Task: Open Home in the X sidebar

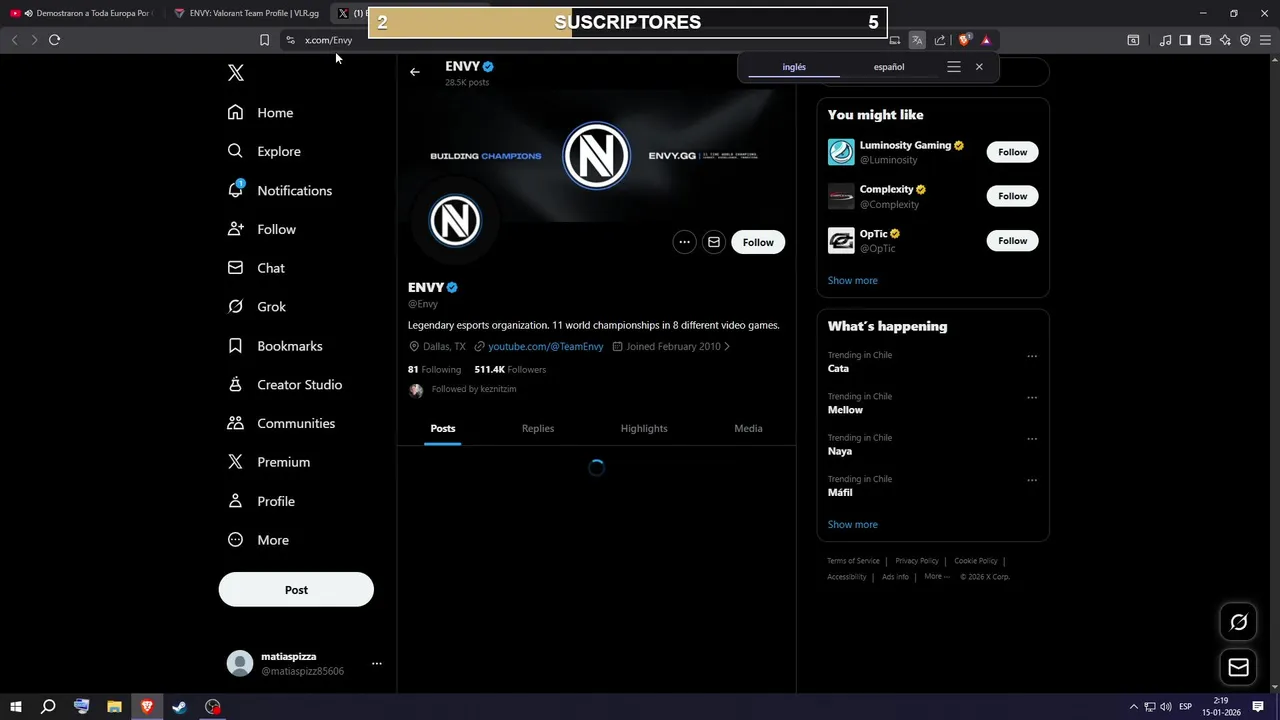Action: click(260, 113)
